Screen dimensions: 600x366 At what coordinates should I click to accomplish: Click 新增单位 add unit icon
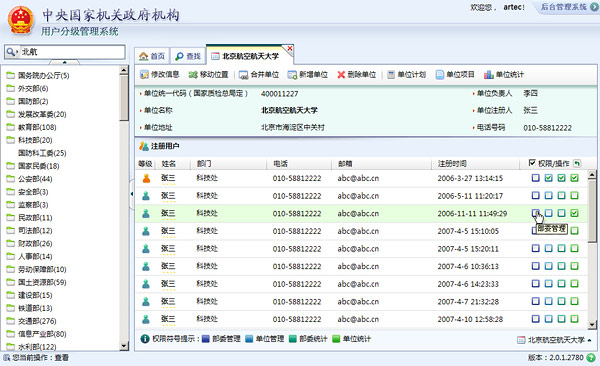coord(292,75)
